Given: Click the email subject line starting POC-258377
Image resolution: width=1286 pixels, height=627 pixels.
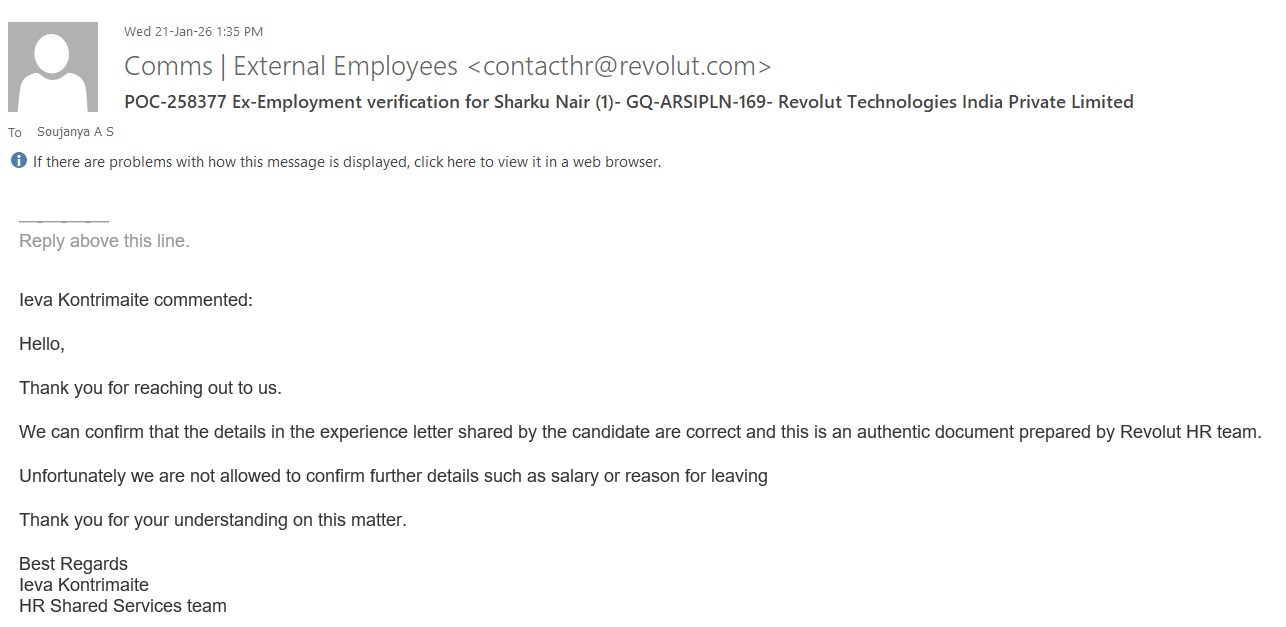Looking at the screenshot, I should (x=628, y=102).
